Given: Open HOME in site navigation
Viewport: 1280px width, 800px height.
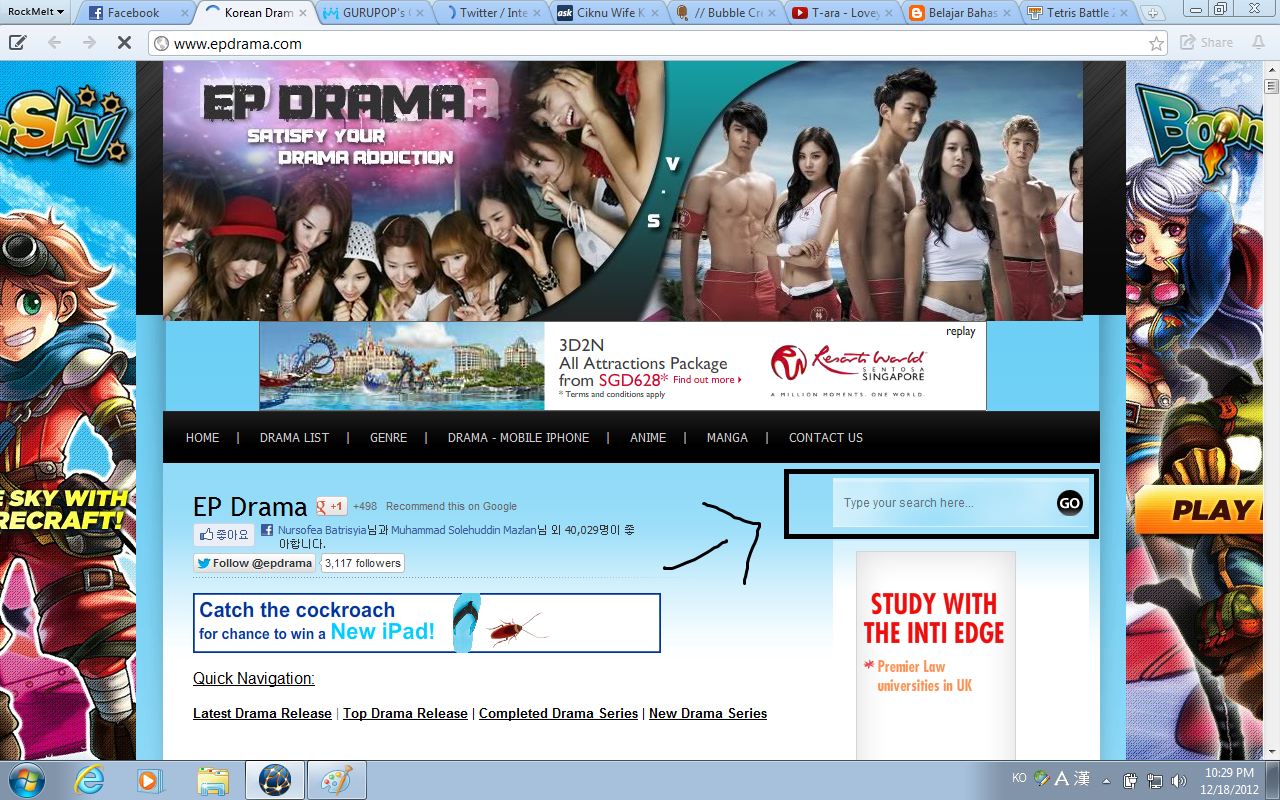Looking at the screenshot, I should point(202,438).
